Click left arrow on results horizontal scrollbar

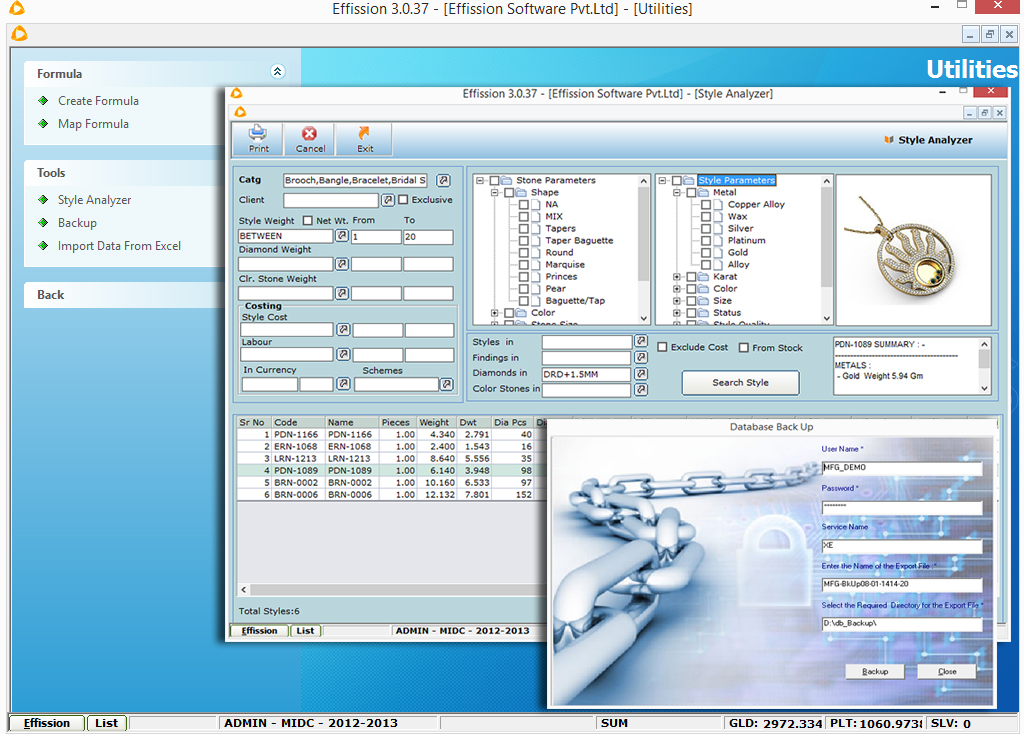pos(244,589)
